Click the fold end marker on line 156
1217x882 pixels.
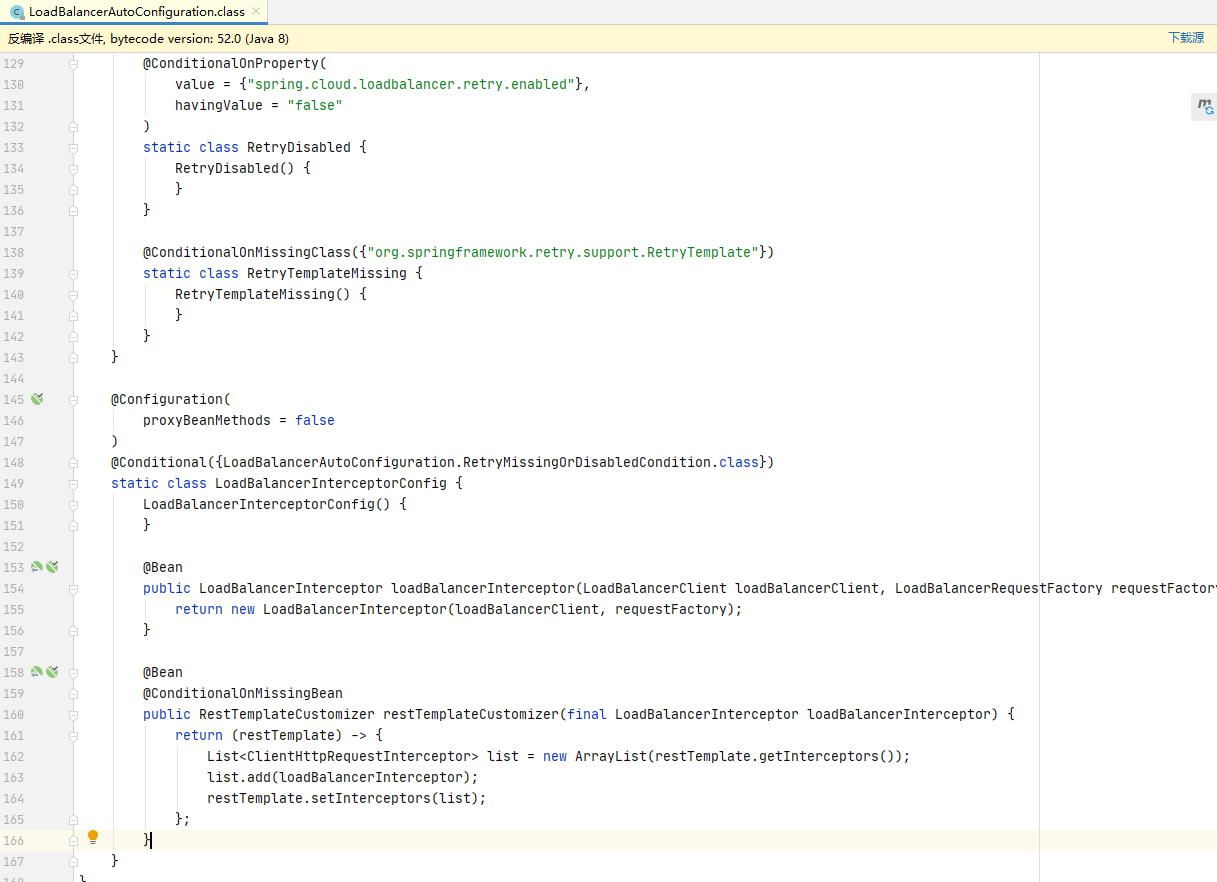[73, 630]
